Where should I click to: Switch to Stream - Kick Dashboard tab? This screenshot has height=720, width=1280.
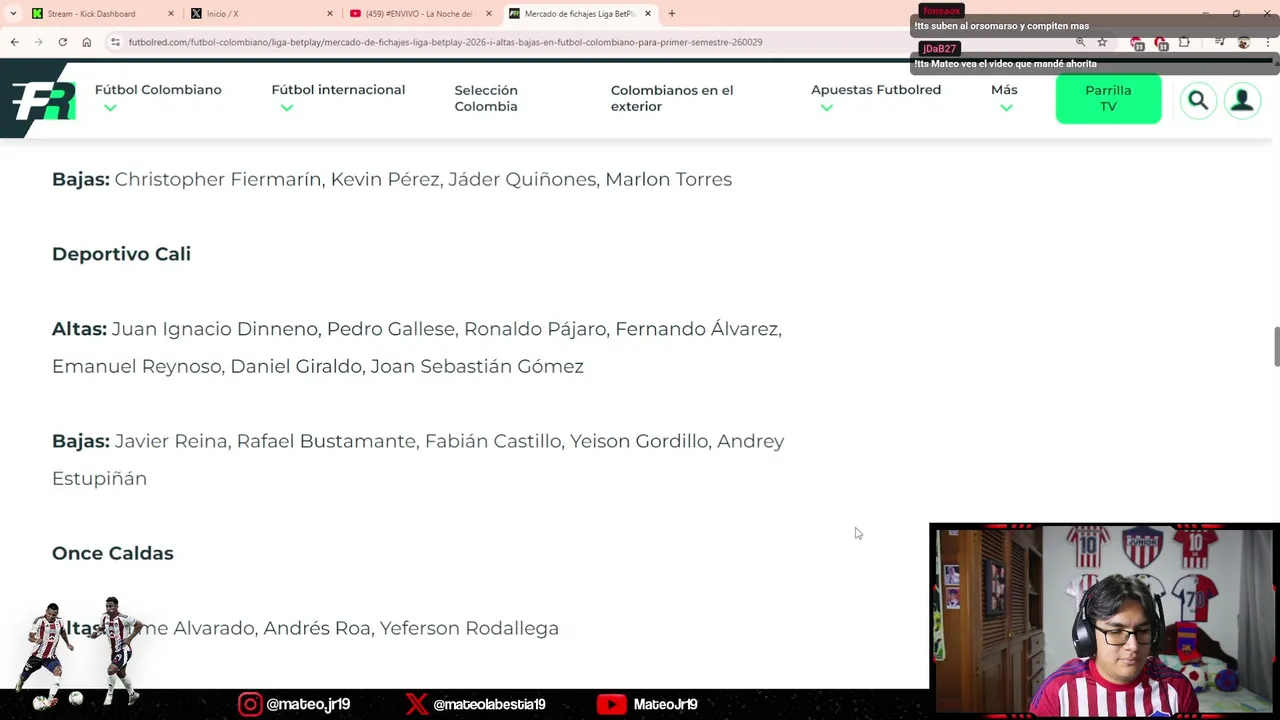102,14
